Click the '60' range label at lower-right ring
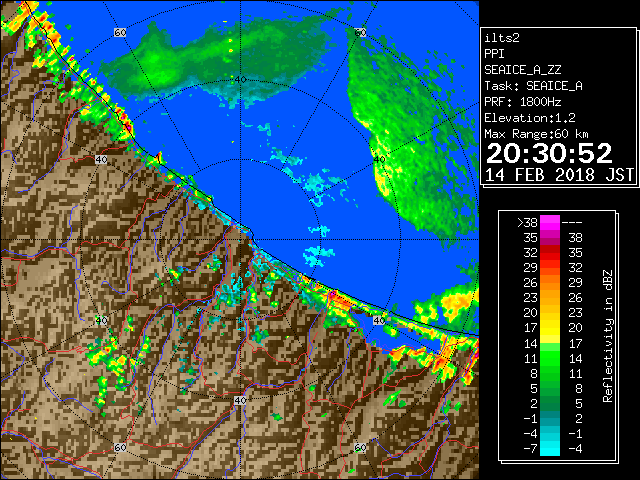This screenshot has width=640, height=480. point(360,448)
